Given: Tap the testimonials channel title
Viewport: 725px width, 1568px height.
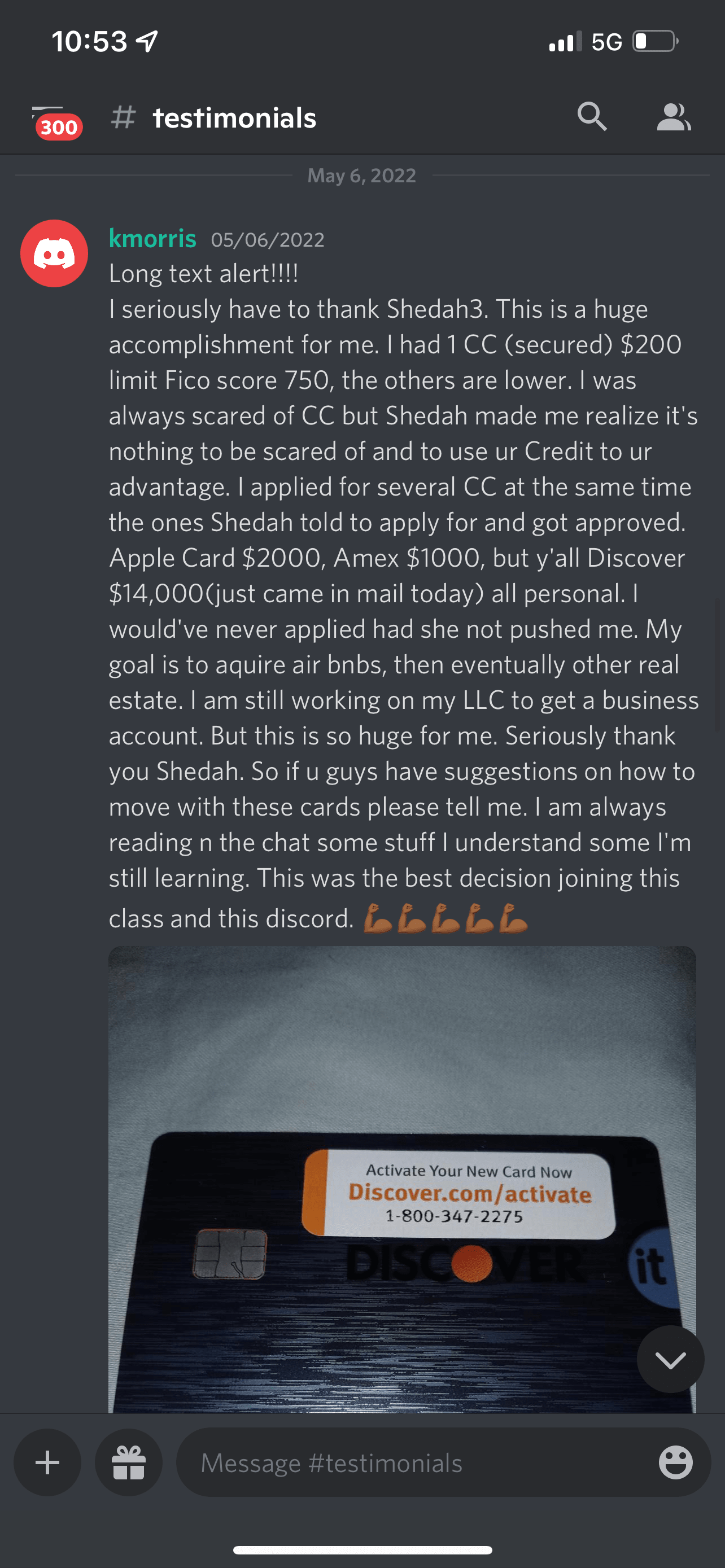Looking at the screenshot, I should [234, 117].
